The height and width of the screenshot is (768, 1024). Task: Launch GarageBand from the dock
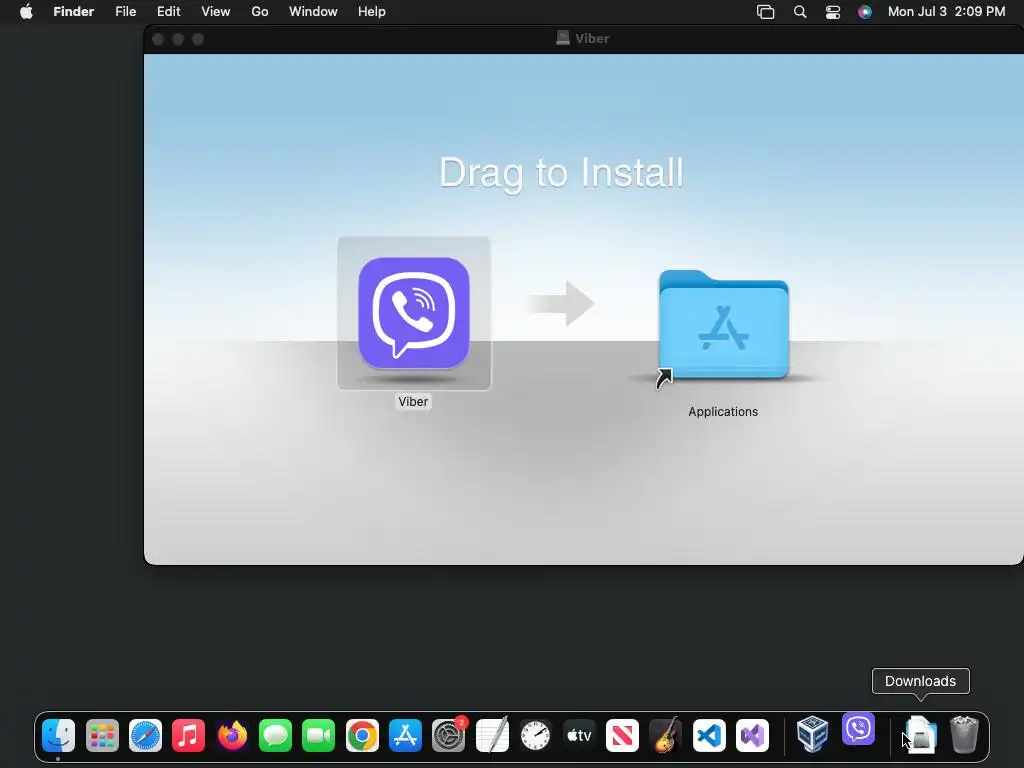tap(665, 735)
